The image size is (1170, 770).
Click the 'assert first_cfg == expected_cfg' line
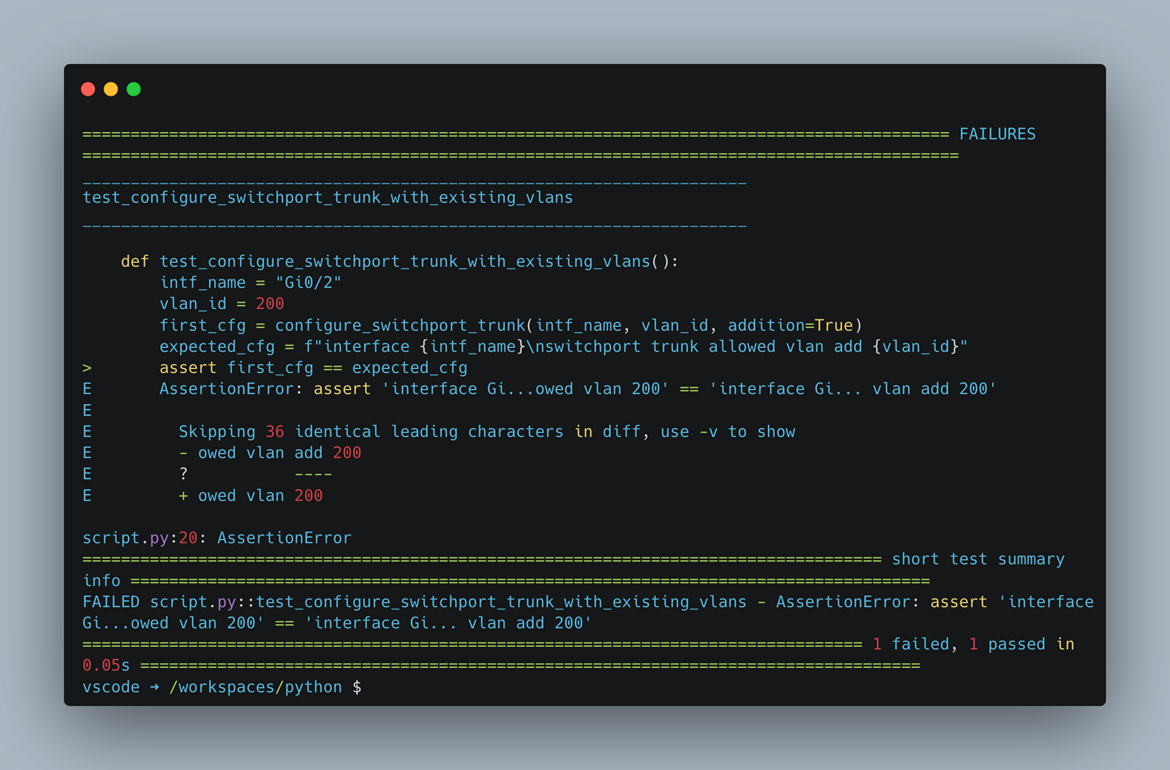pyautogui.click(x=313, y=368)
